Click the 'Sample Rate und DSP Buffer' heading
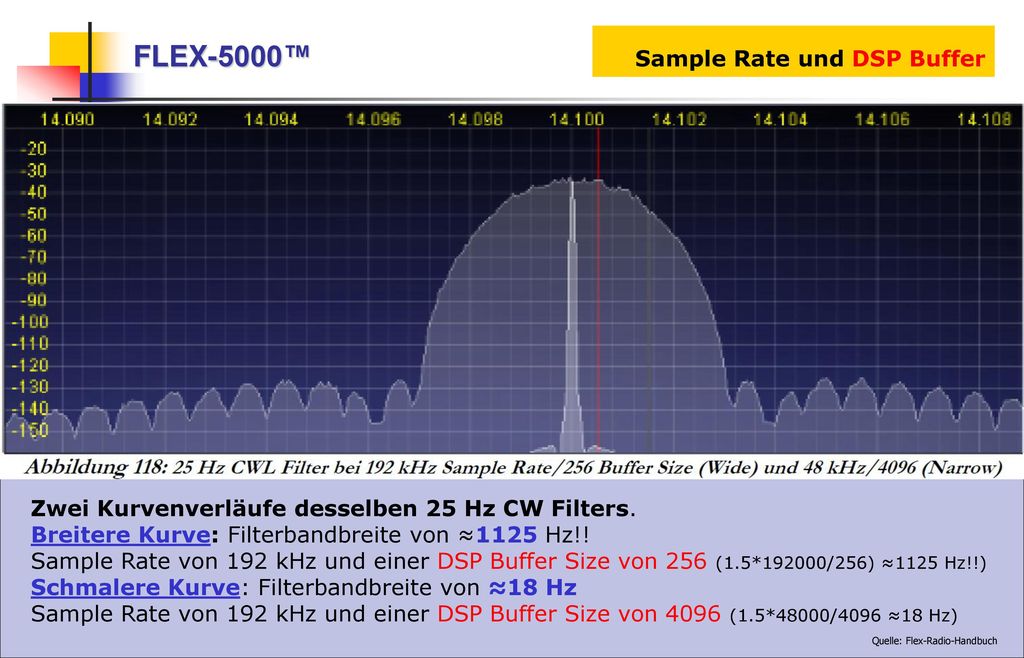1024x658 pixels. 810,59
